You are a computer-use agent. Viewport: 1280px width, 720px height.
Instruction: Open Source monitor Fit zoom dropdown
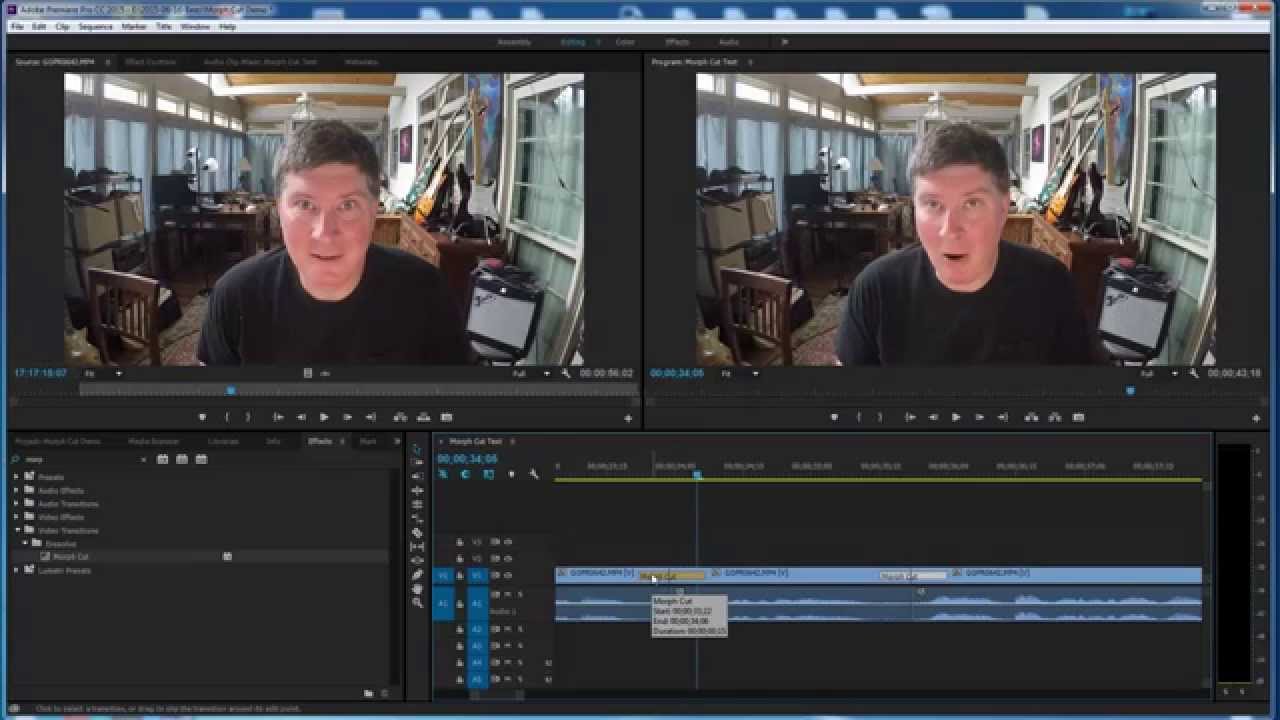[x=103, y=373]
